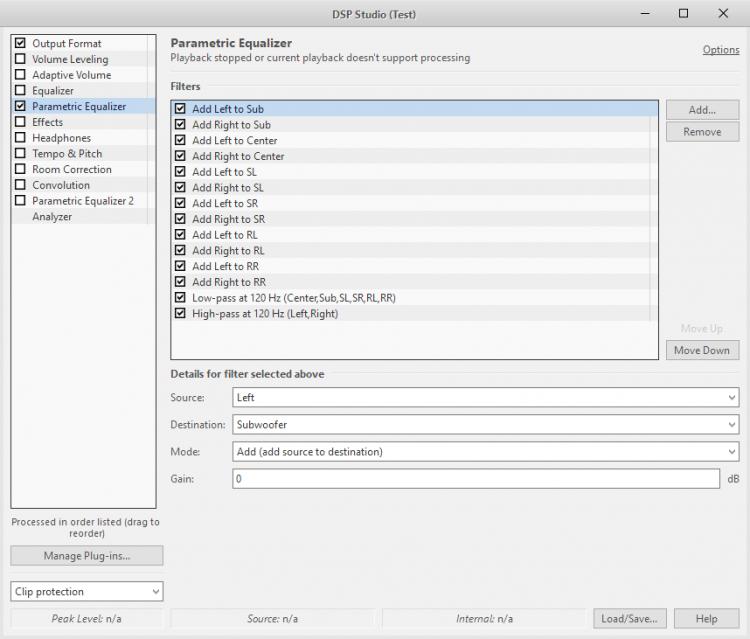
Task: Click into the Gain input field
Action: pyautogui.click(x=477, y=479)
